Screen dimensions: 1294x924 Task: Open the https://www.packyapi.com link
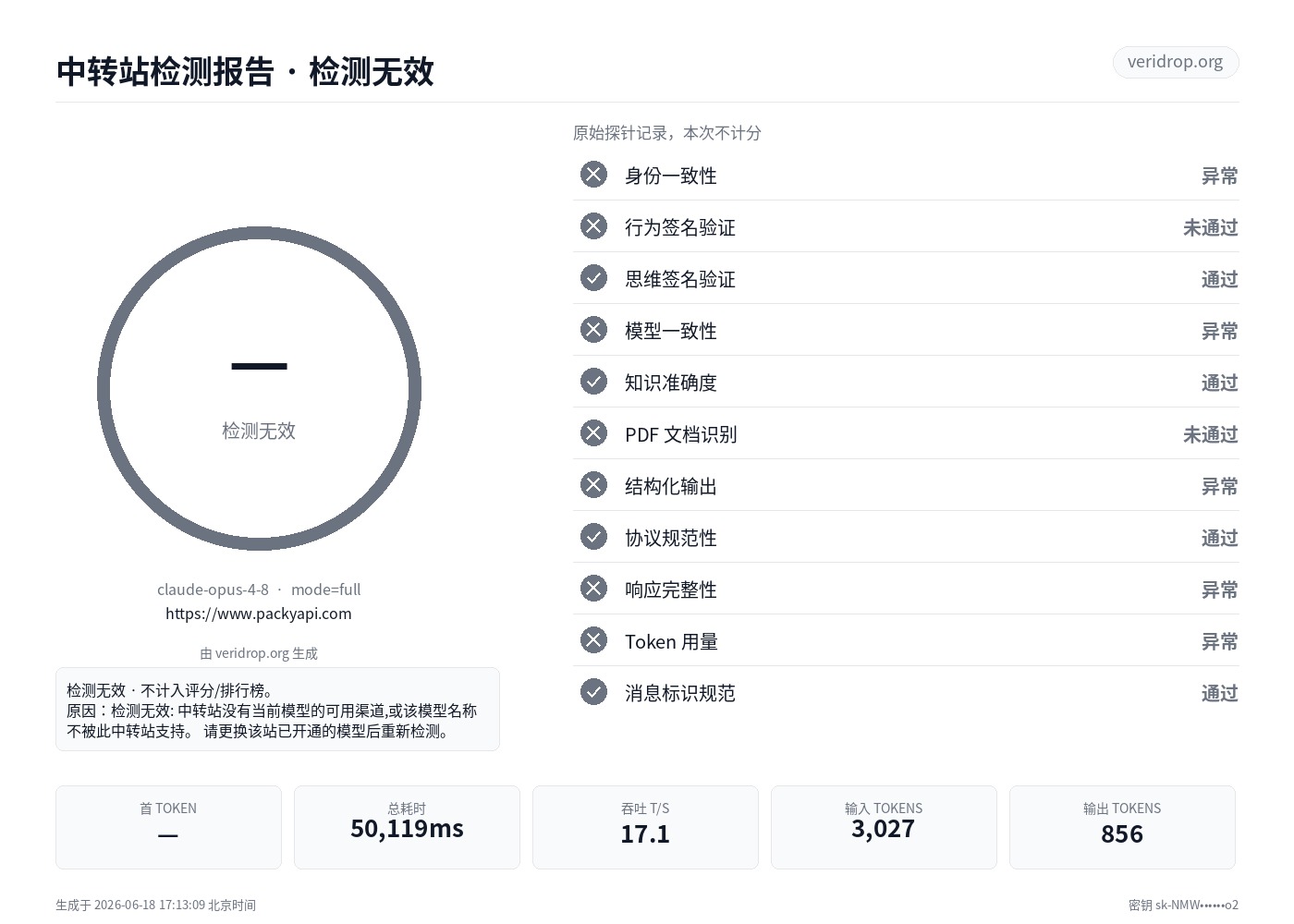pyautogui.click(x=259, y=614)
